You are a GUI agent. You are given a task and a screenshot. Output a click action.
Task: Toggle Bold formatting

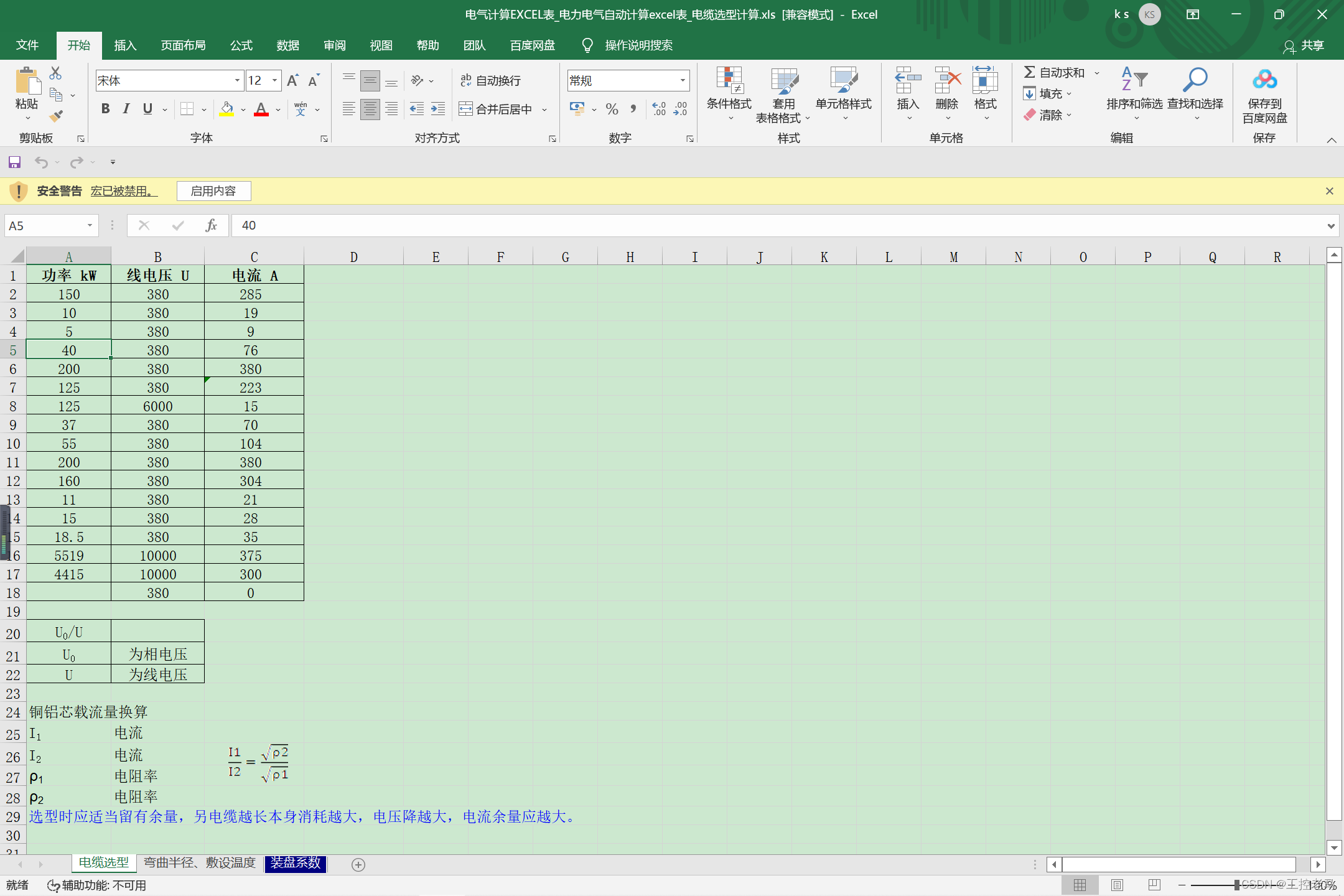click(105, 109)
